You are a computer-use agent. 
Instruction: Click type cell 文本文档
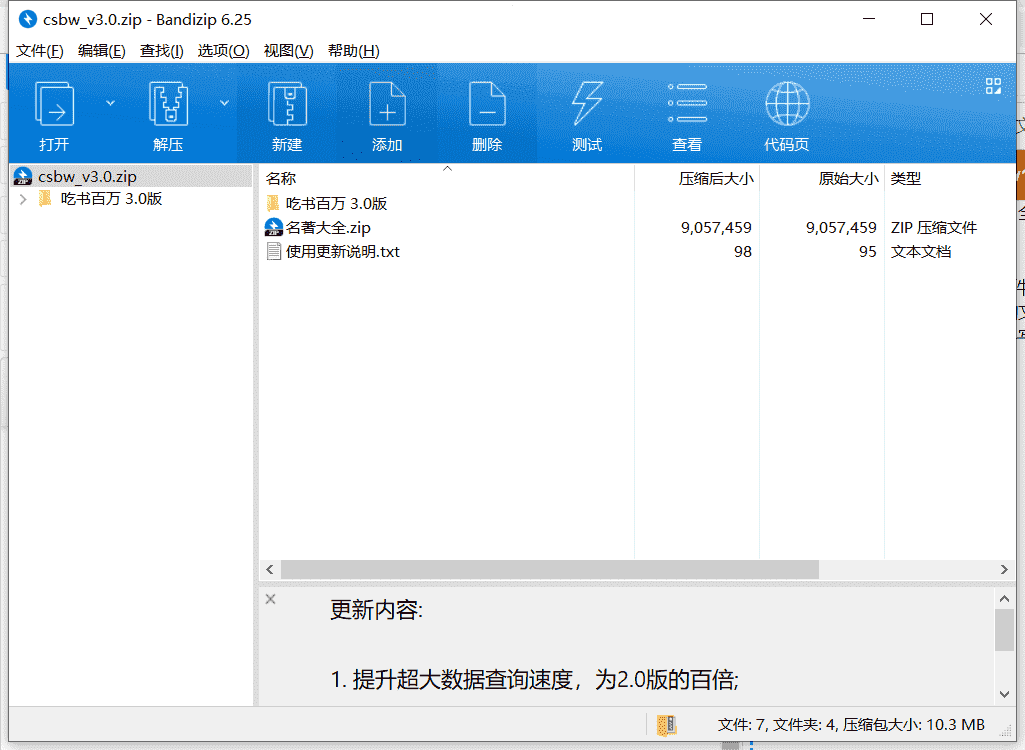click(921, 252)
